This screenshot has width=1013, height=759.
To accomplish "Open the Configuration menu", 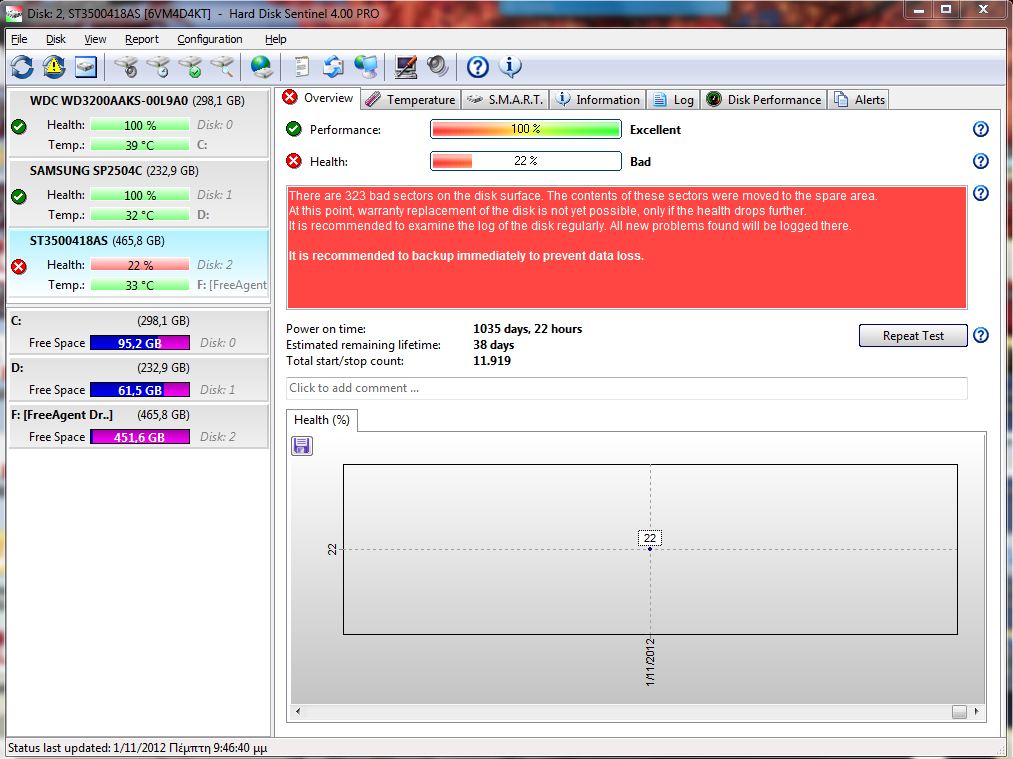I will pos(209,39).
